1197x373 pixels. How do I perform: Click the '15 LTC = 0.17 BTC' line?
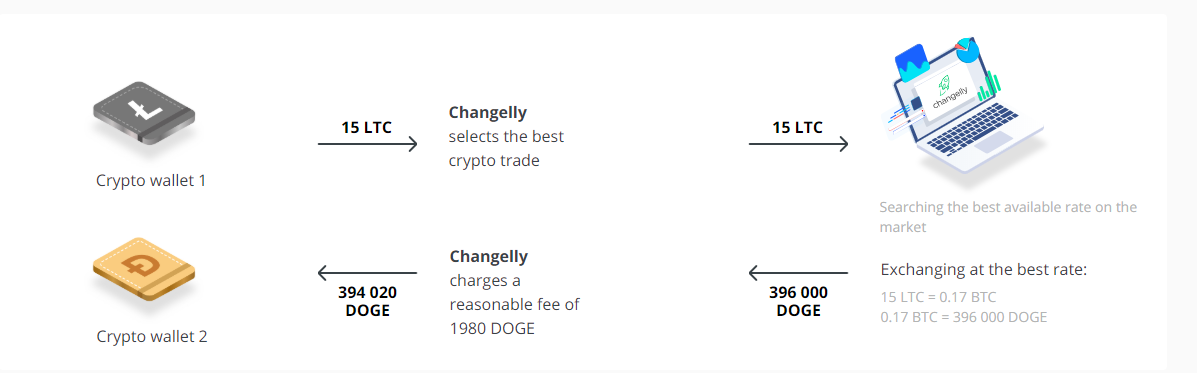point(938,297)
